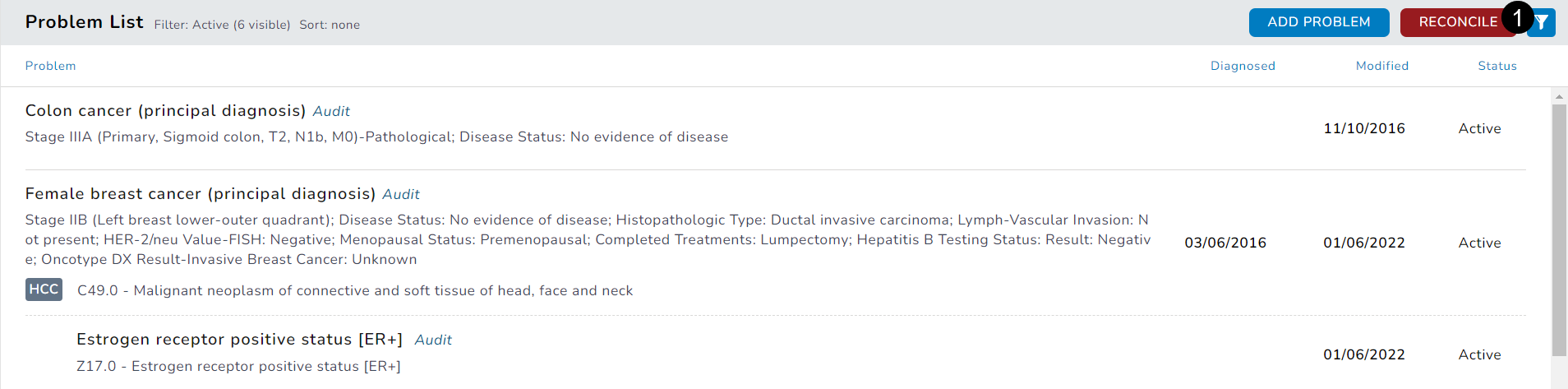Select the Female breast cancer problem title

click(200, 194)
